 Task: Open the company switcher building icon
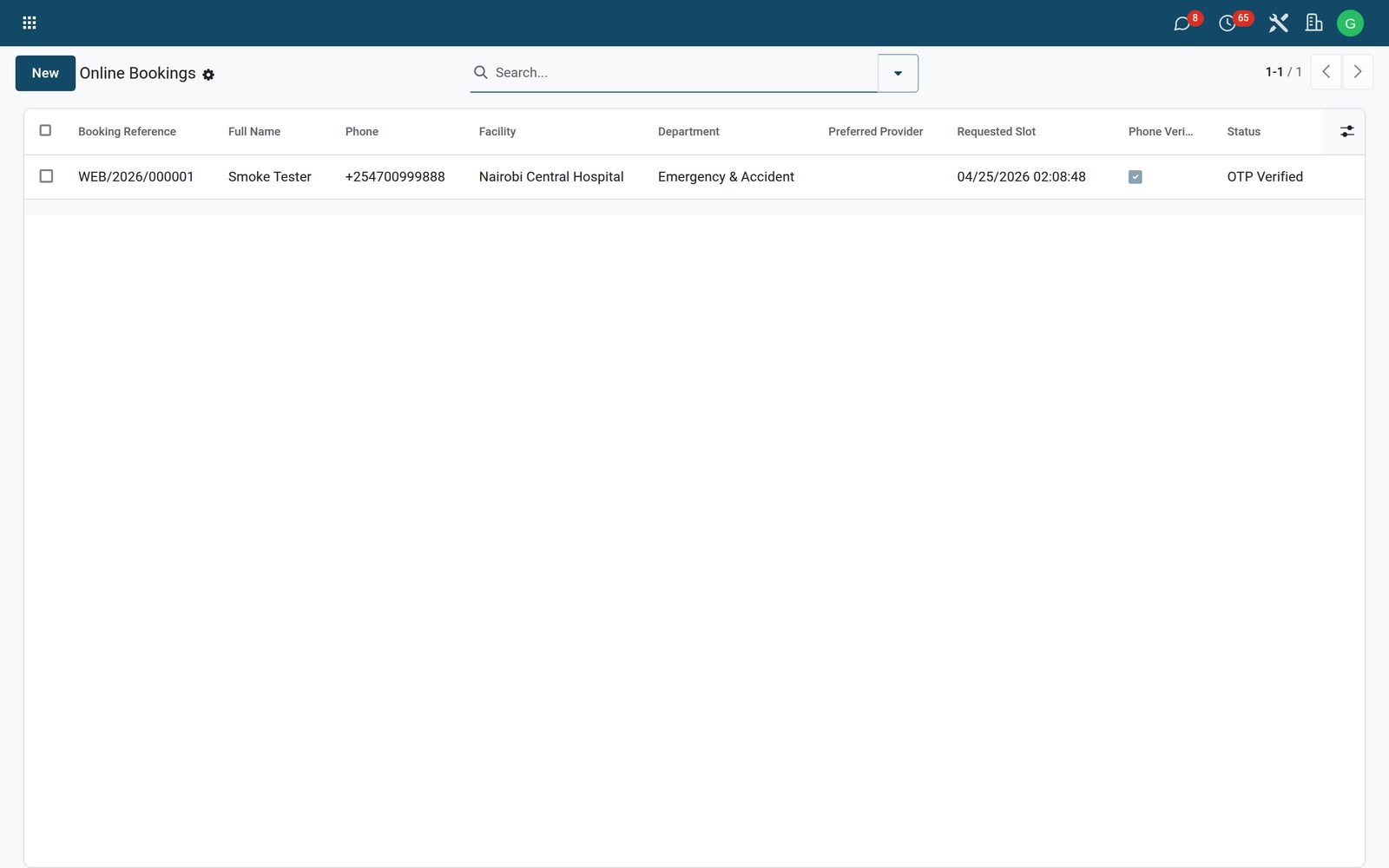click(1314, 23)
